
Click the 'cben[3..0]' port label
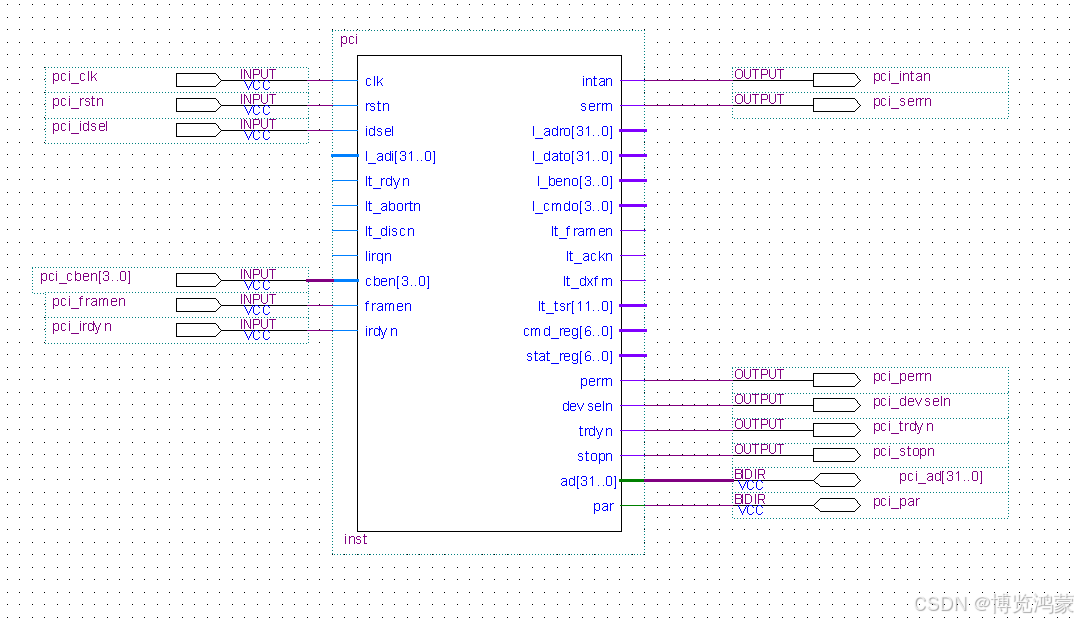(397, 281)
